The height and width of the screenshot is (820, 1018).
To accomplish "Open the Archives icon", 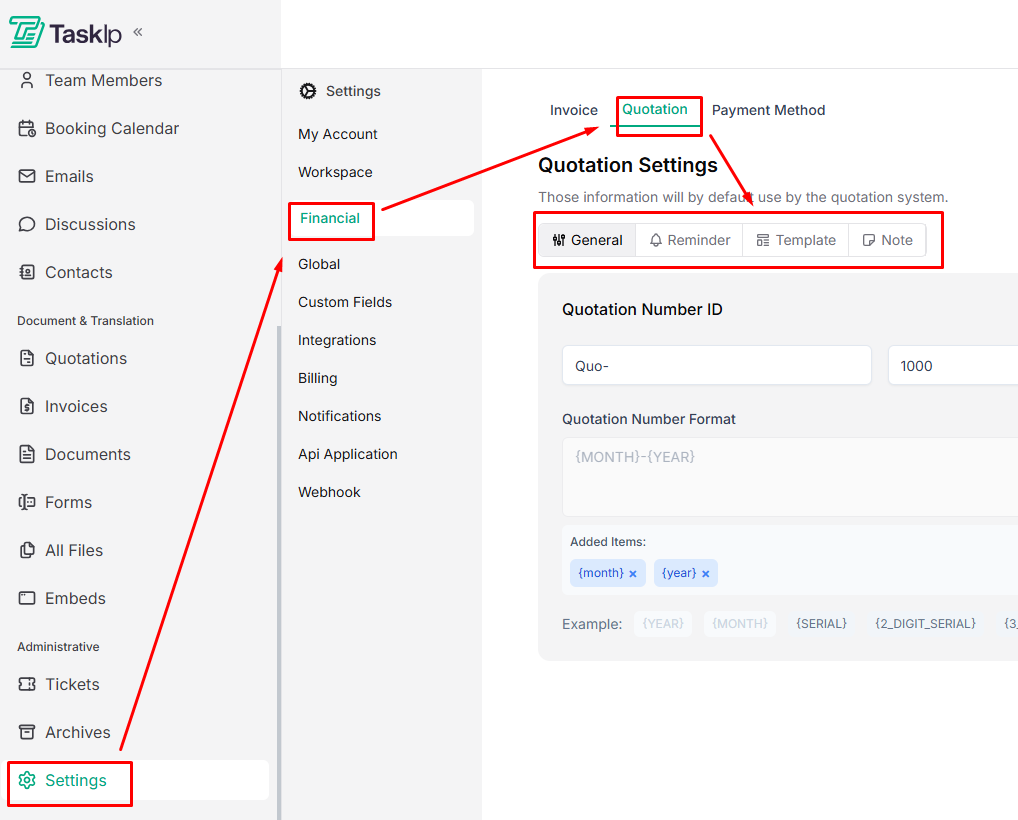I will pos(25,732).
